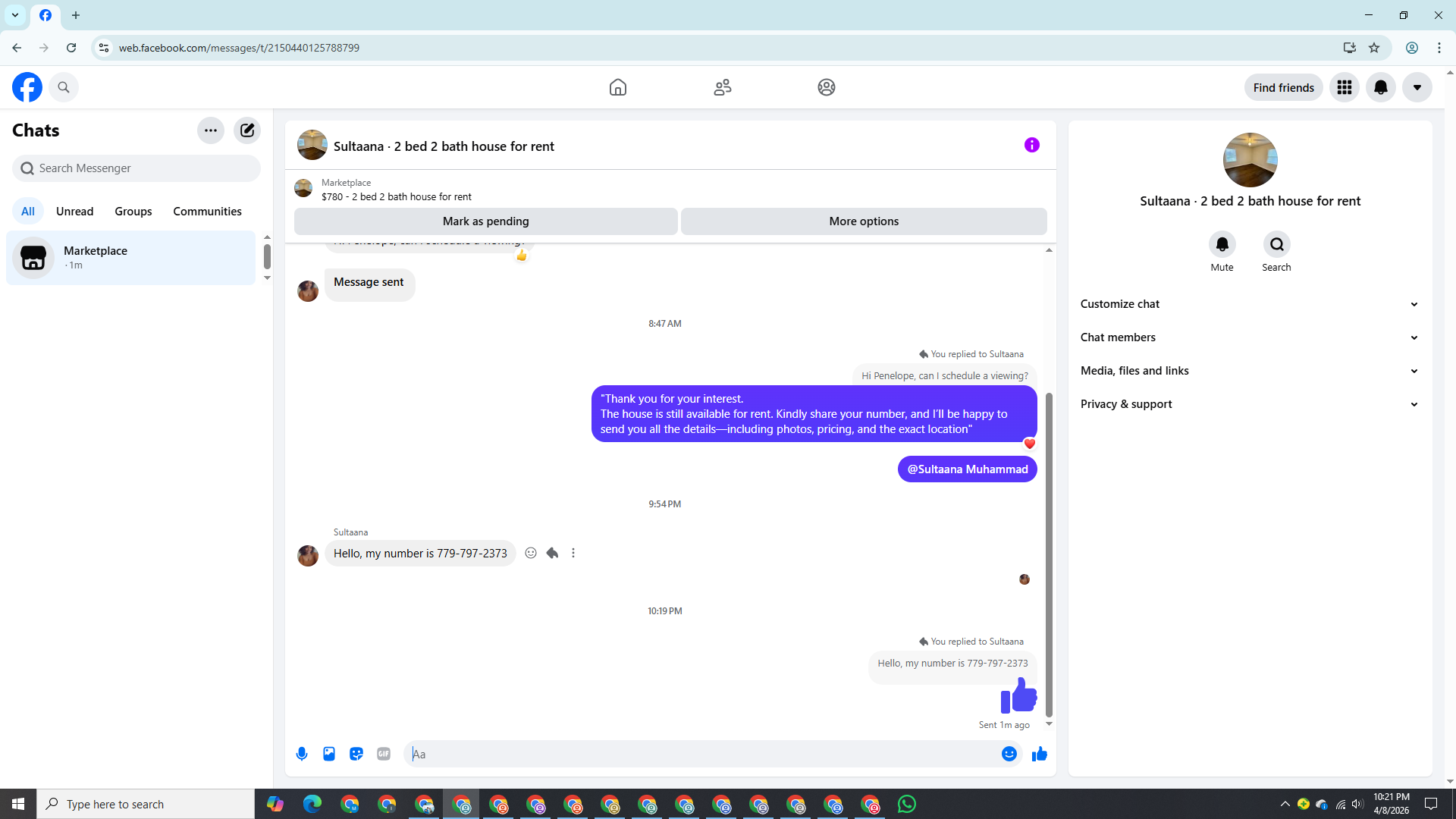The height and width of the screenshot is (819, 1456).
Task: Expand Media, files and links
Action: tap(1249, 371)
